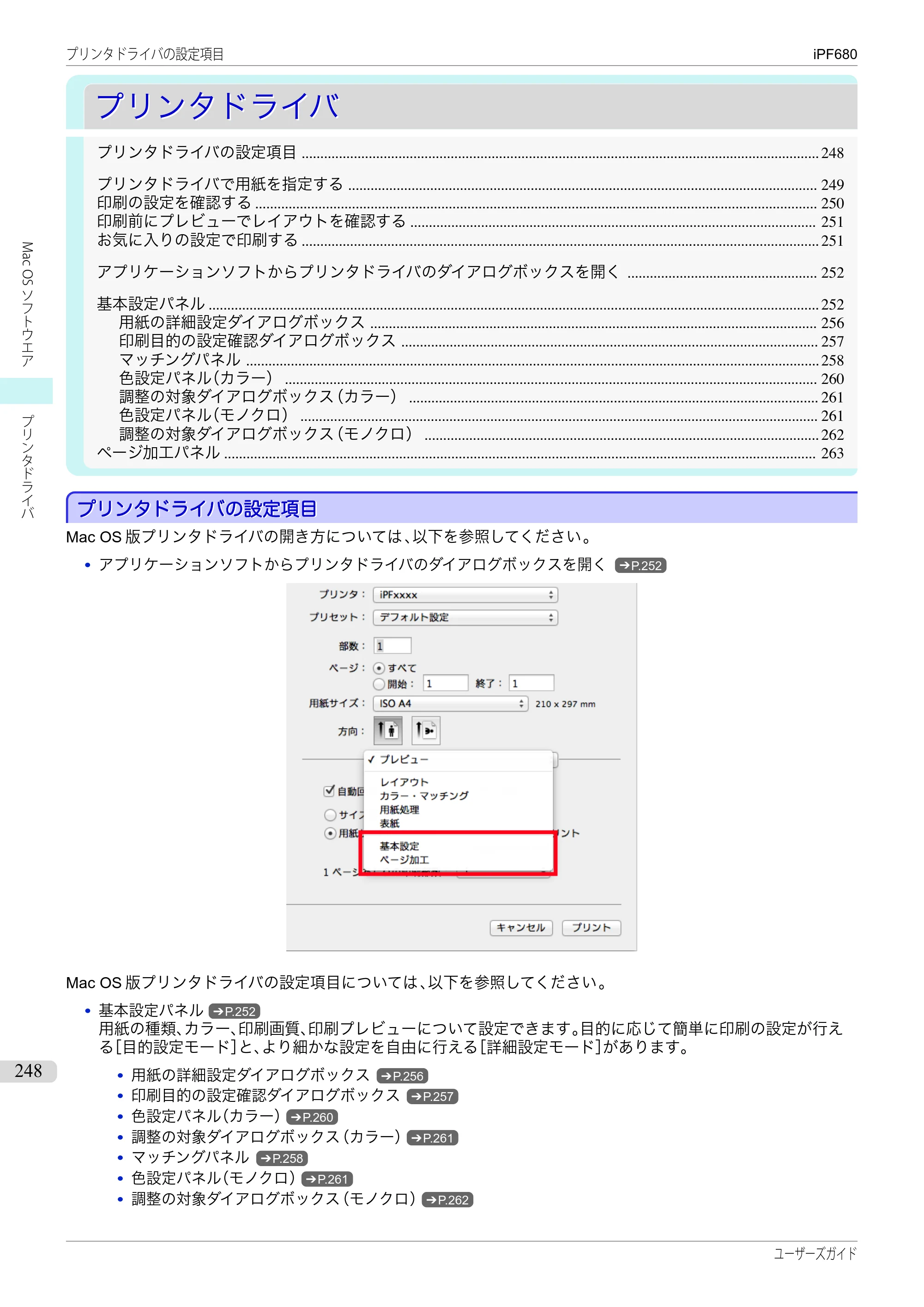Image resolution: width=924 pixels, height=1307 pixels.
Task: Open P.261 link beside 調整の対象ダイアログボックス(カラー)
Action: coord(432,1138)
